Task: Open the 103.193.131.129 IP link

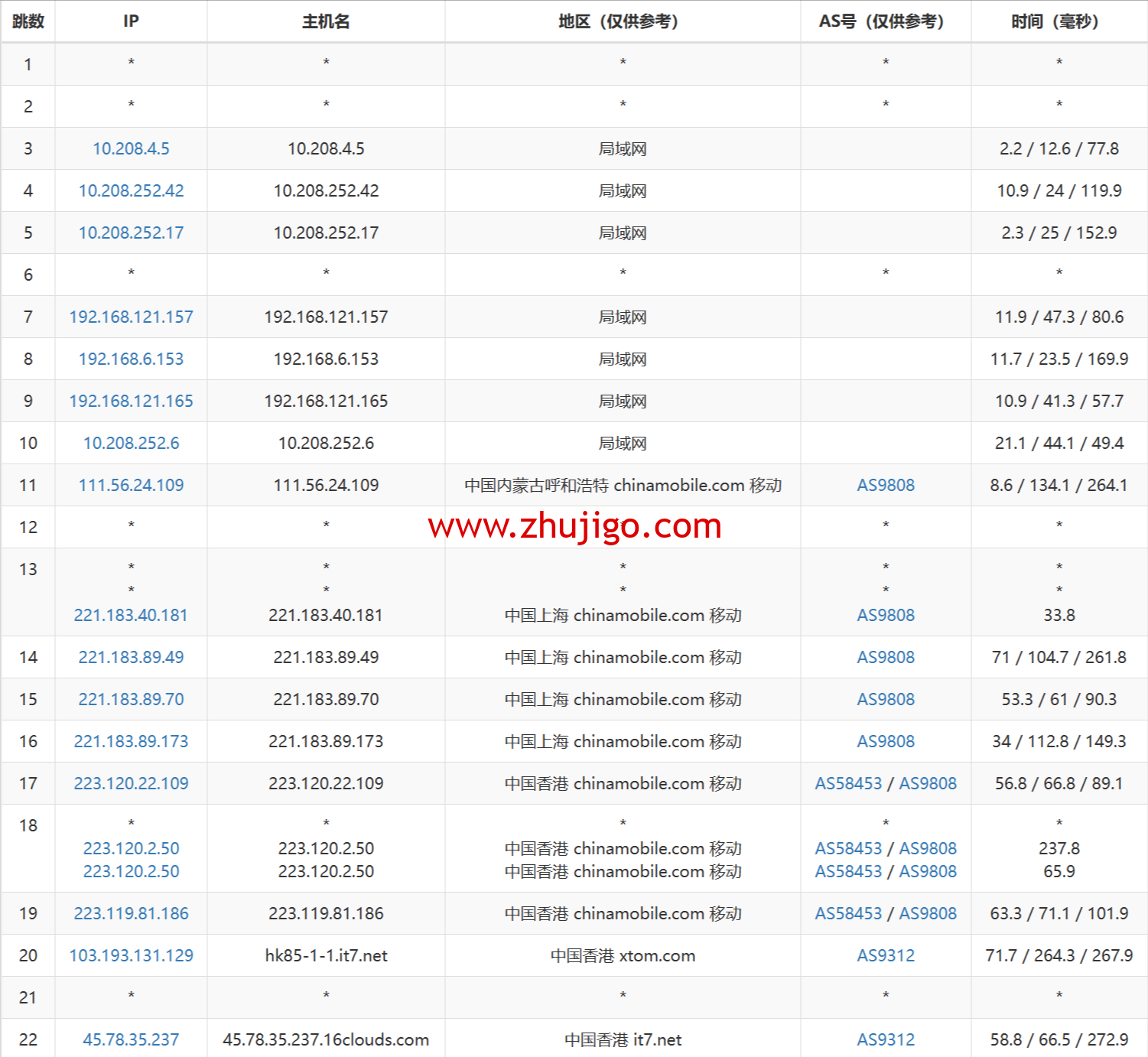Action: (131, 956)
